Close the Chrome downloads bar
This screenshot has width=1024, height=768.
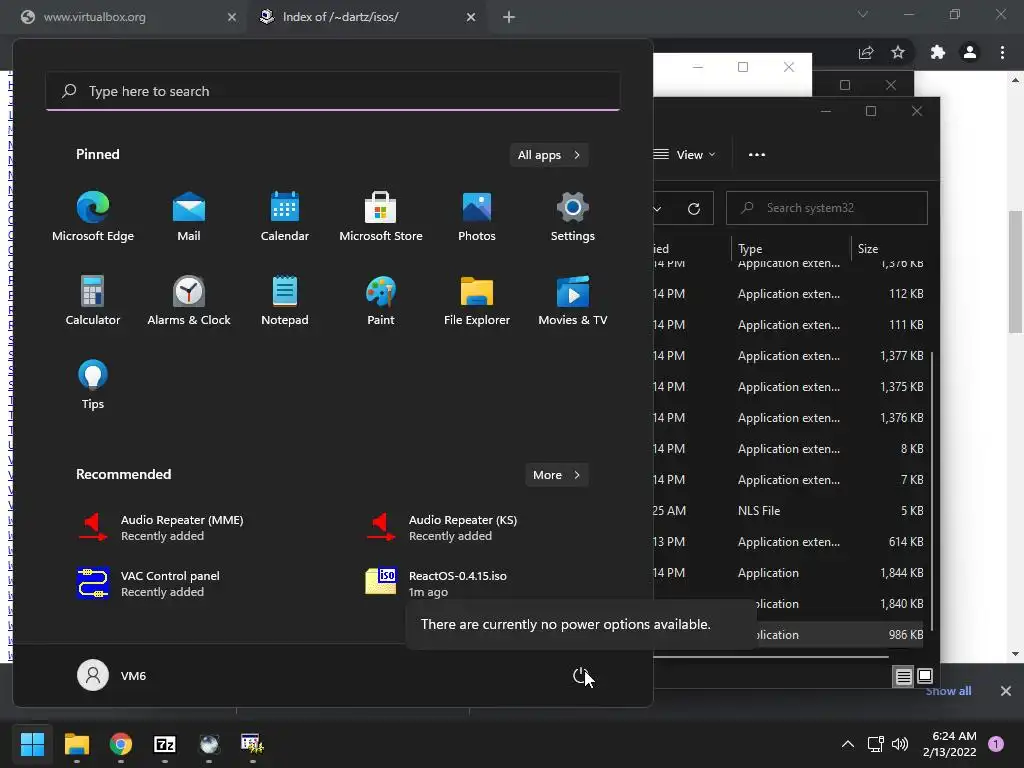point(1006,691)
